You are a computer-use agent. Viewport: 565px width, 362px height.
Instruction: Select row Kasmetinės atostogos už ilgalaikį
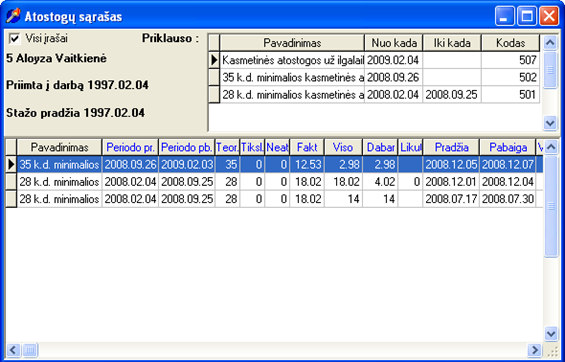(x=374, y=60)
